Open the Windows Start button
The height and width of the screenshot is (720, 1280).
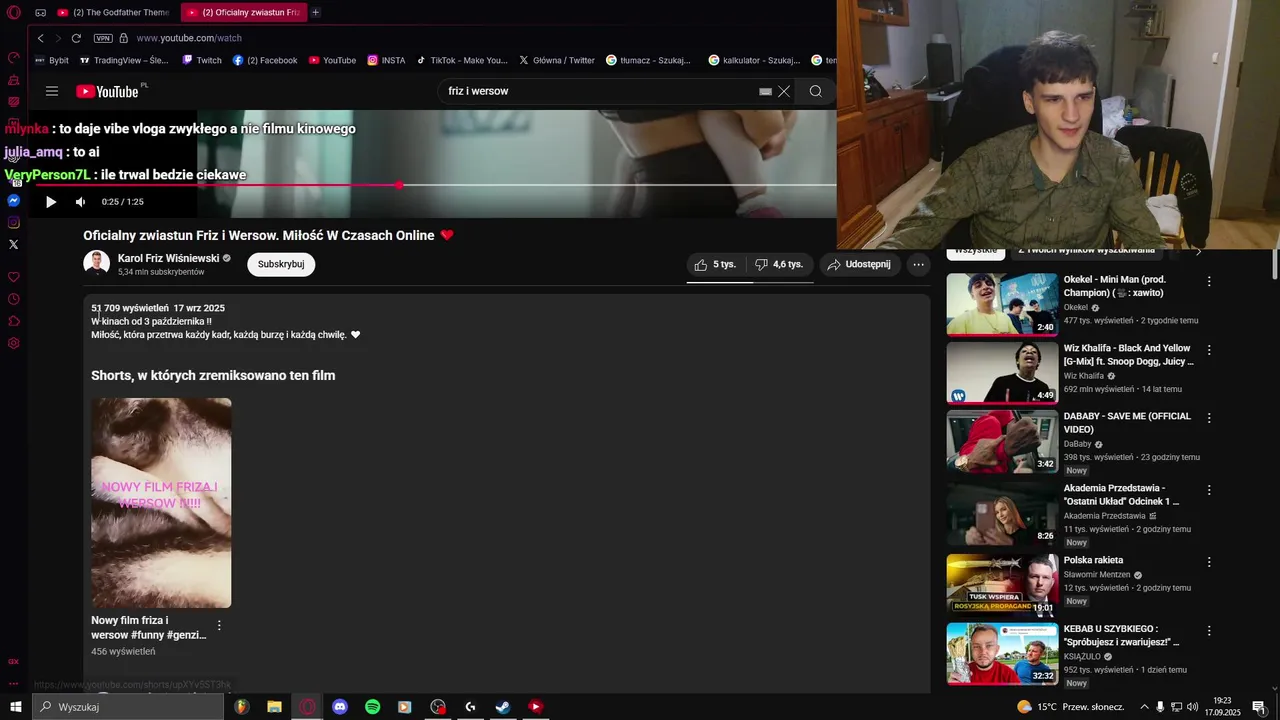point(15,707)
